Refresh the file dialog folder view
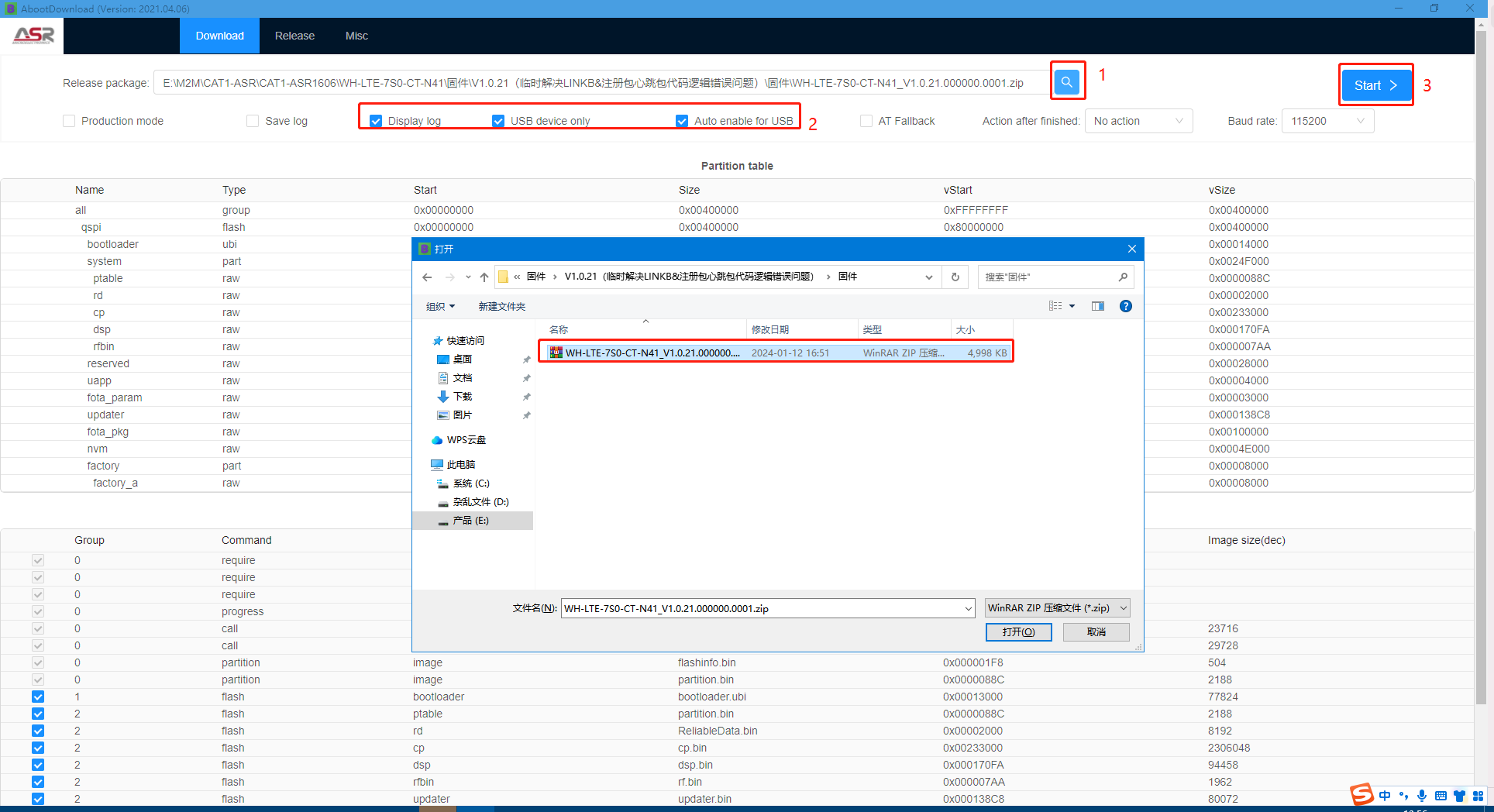The height and width of the screenshot is (812, 1494). click(955, 277)
